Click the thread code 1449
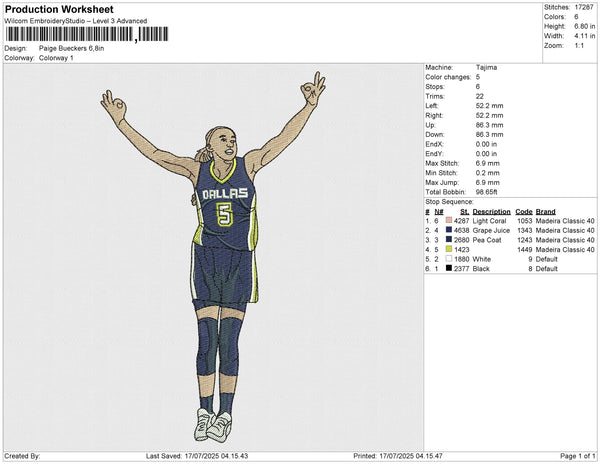600x464 pixels. coord(525,250)
